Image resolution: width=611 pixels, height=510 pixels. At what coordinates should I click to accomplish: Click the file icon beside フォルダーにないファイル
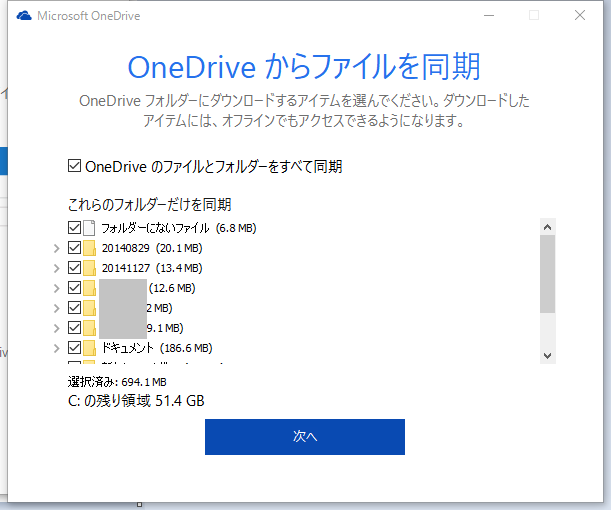(89, 228)
